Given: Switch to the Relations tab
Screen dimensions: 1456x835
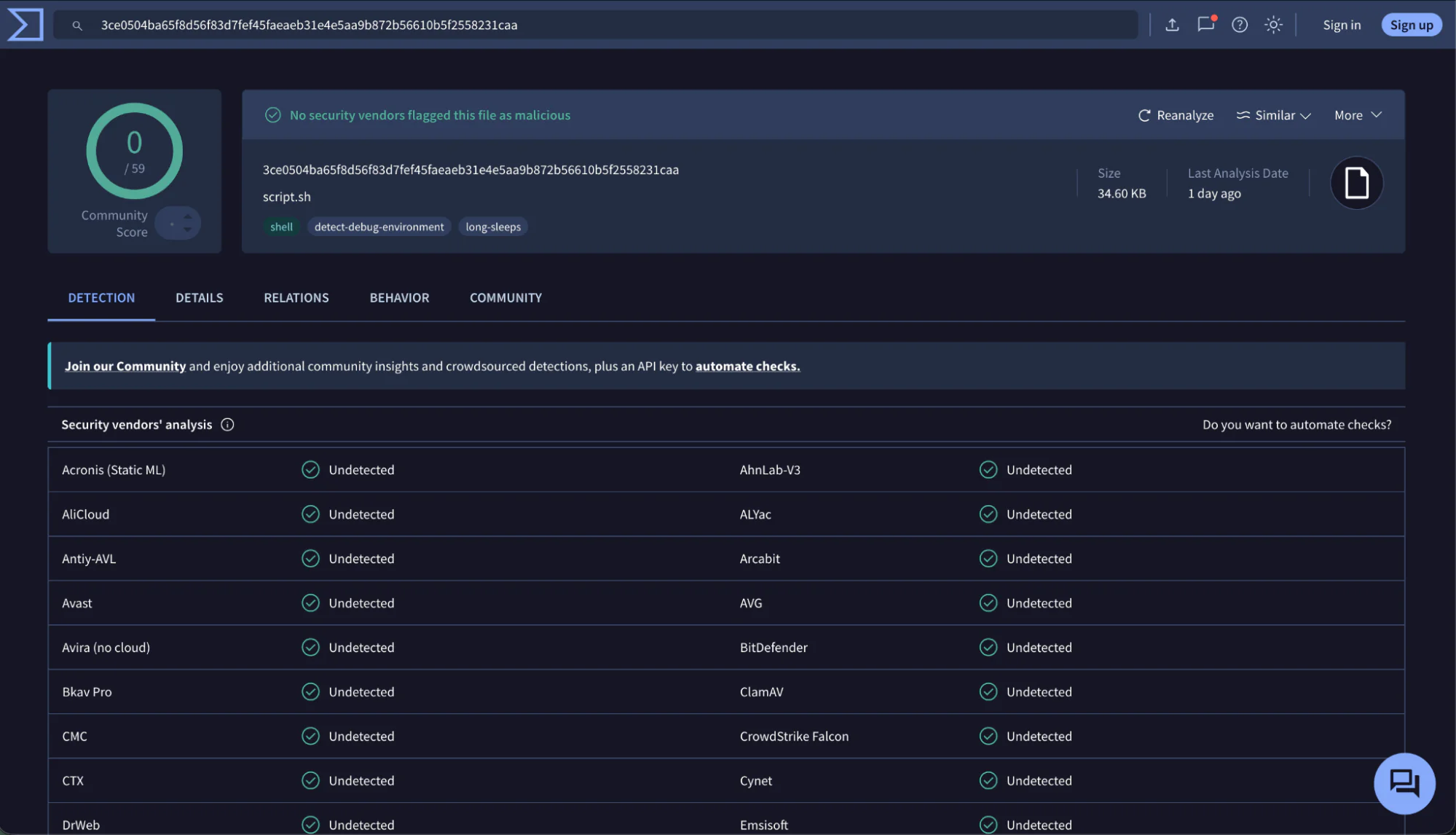Looking at the screenshot, I should point(296,298).
